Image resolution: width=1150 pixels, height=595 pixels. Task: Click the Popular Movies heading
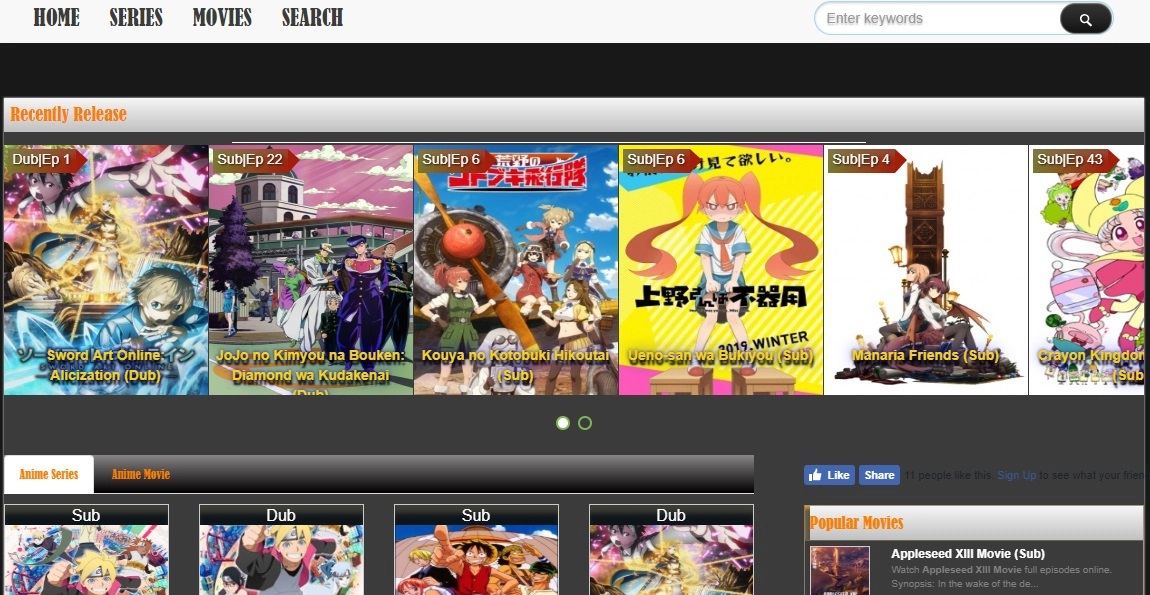coord(856,523)
